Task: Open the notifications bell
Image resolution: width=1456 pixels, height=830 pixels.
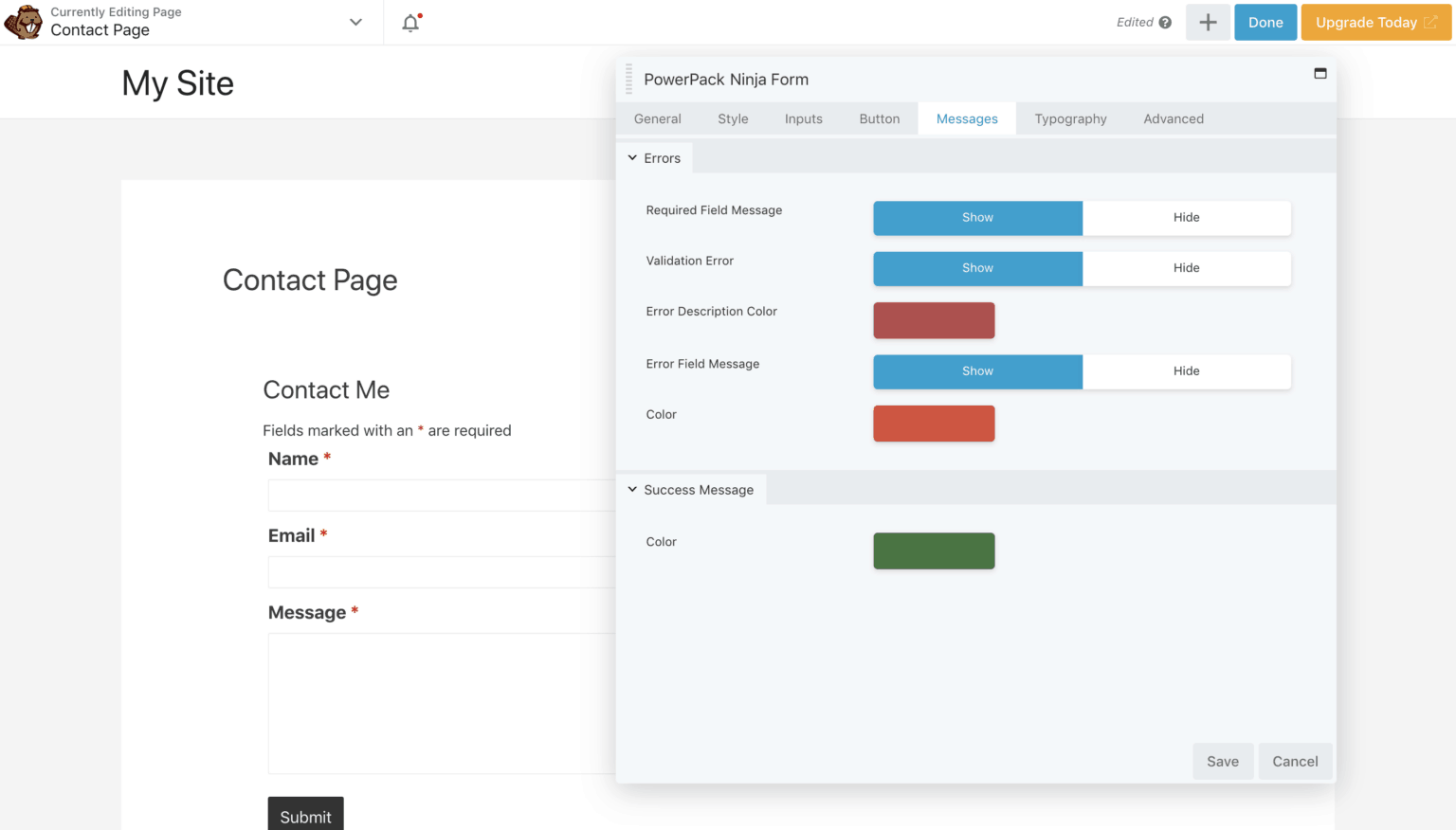Action: point(409,22)
